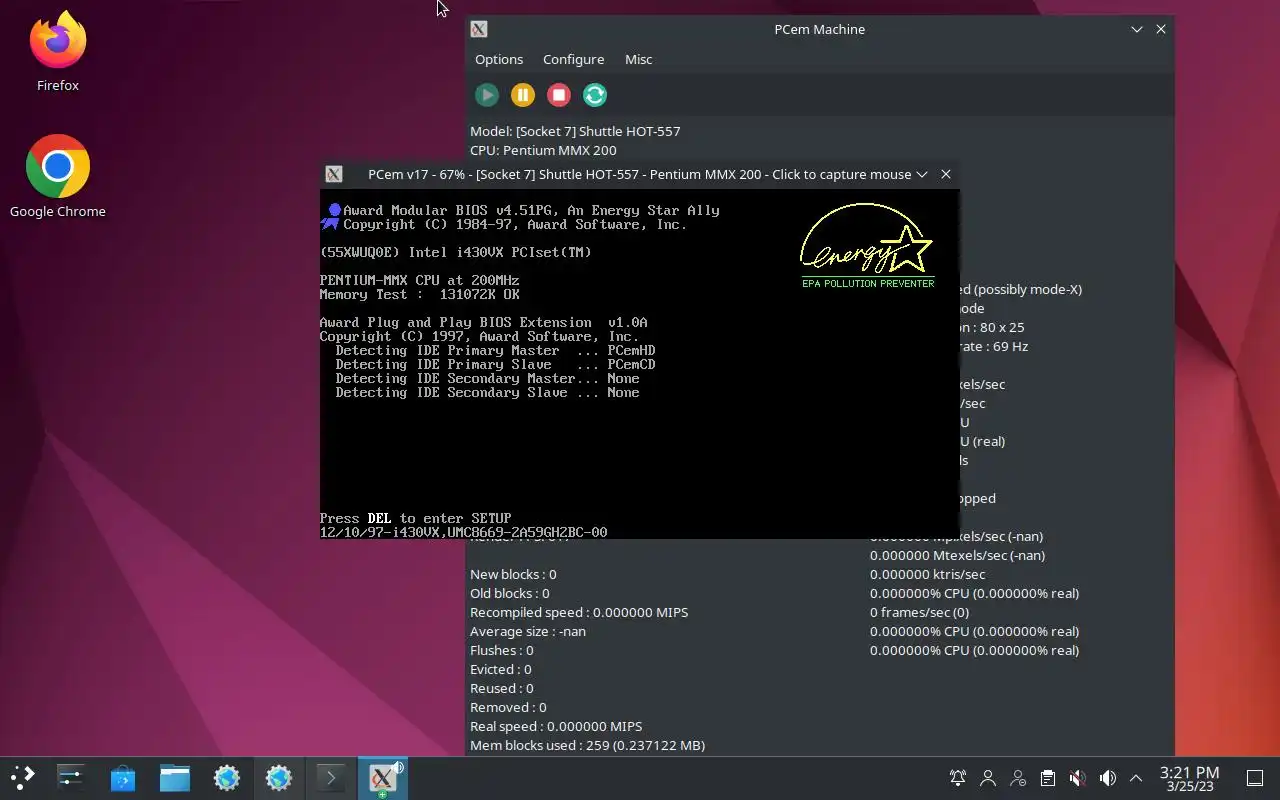
Task: Open Google Chrome from the desktop icon
Action: 58,177
